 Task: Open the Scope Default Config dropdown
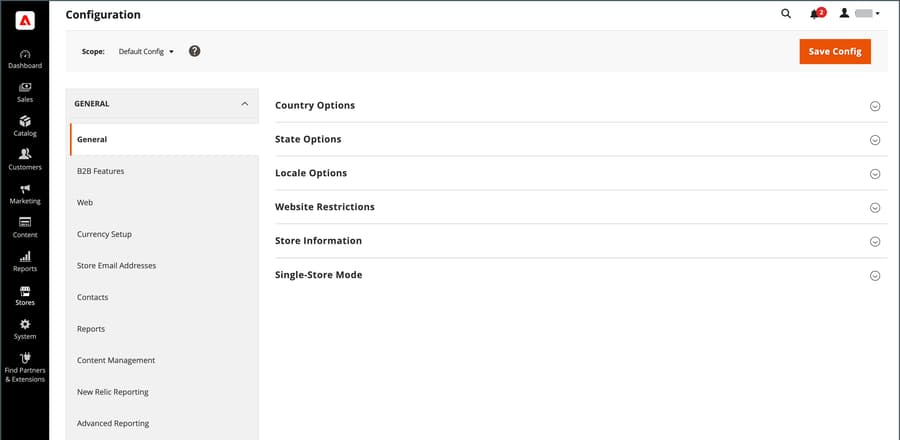pyautogui.click(x=146, y=51)
